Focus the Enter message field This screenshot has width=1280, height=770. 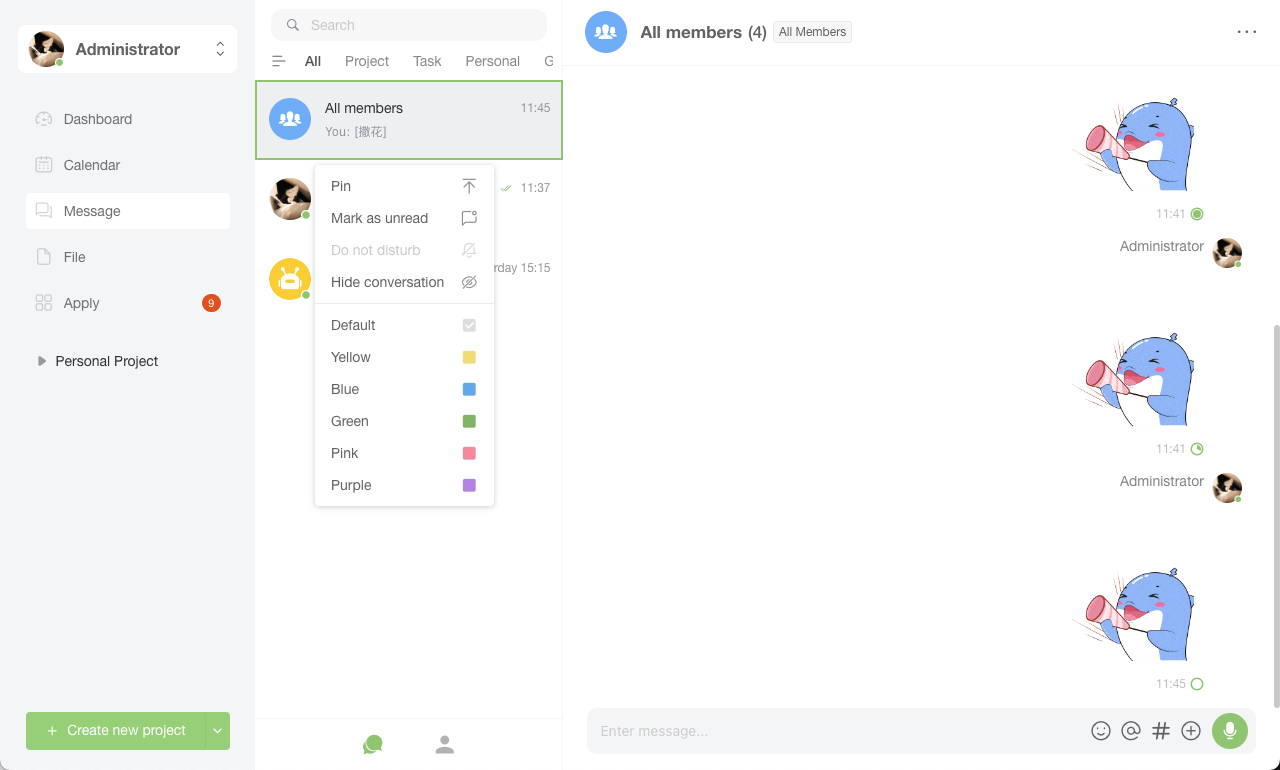tap(840, 731)
